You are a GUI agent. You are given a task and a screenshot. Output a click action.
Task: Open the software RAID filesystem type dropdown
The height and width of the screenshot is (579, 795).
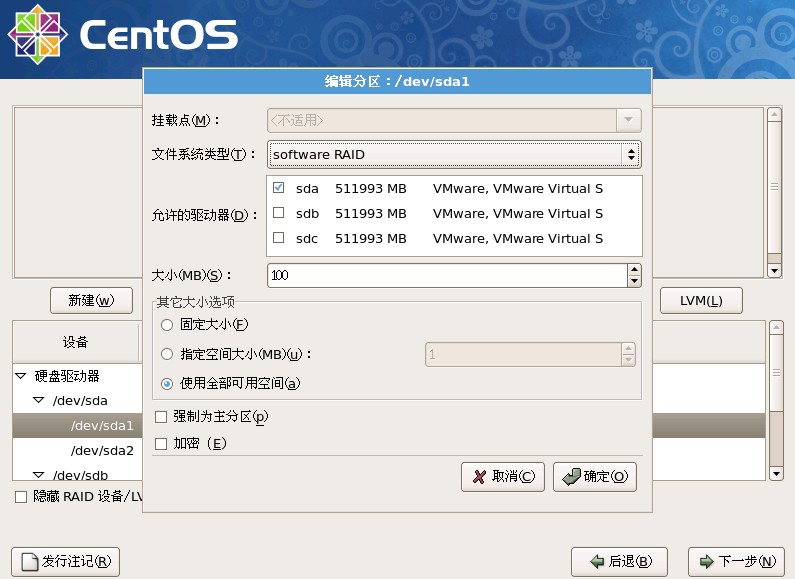454,155
